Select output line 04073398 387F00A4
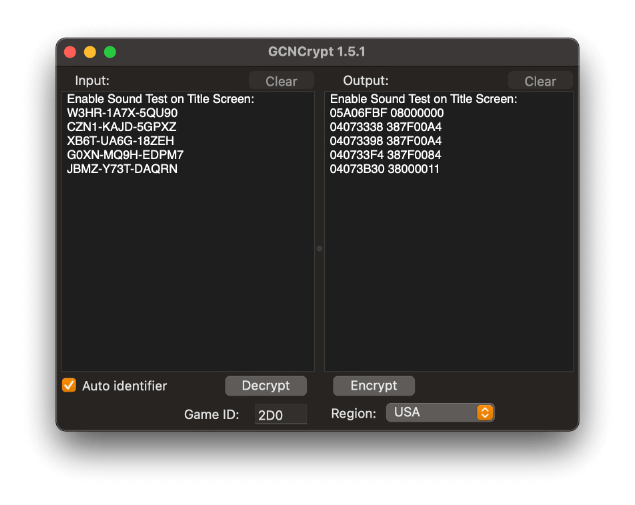 386,141
